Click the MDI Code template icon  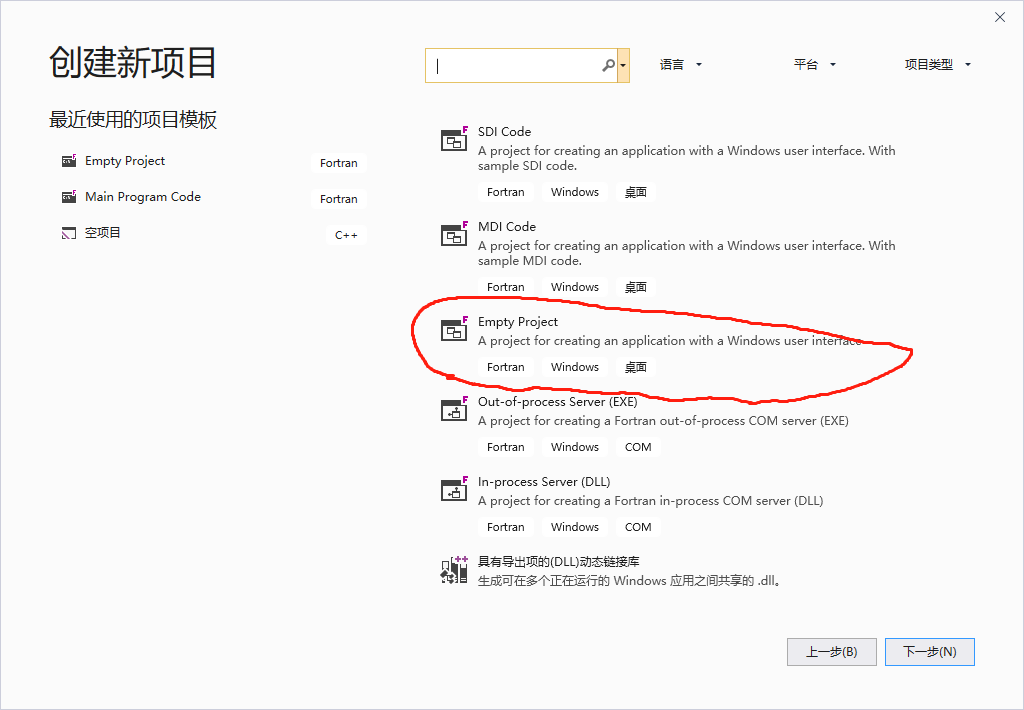click(x=454, y=235)
